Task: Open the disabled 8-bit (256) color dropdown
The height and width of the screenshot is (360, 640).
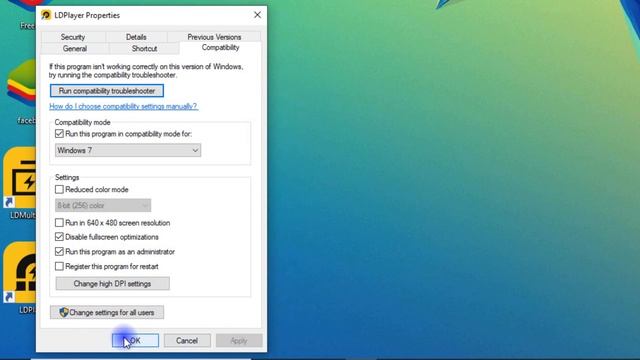Action: (103, 205)
